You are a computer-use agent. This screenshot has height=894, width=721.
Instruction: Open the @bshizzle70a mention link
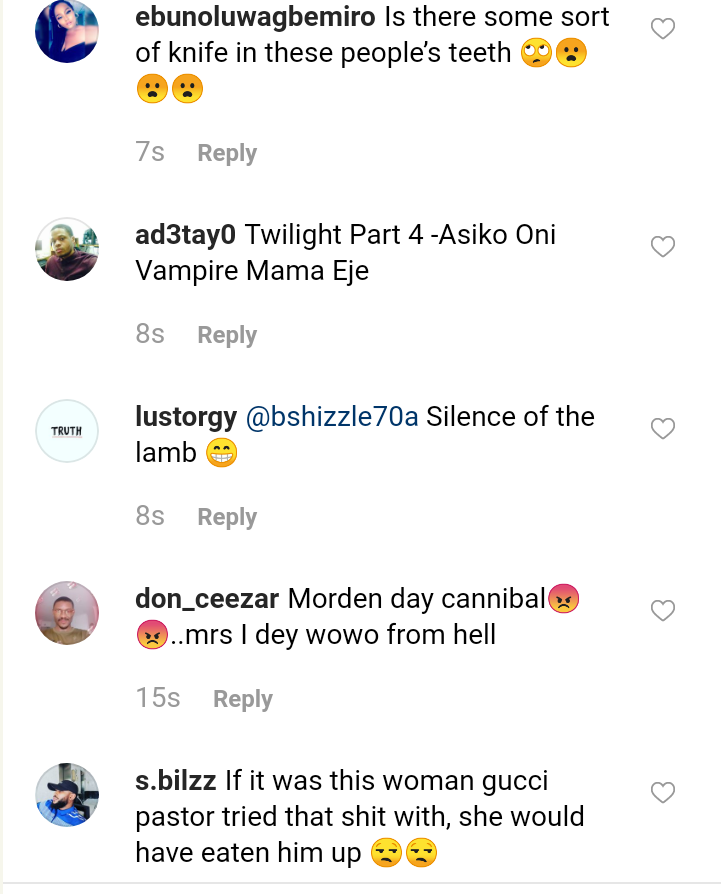click(331, 417)
